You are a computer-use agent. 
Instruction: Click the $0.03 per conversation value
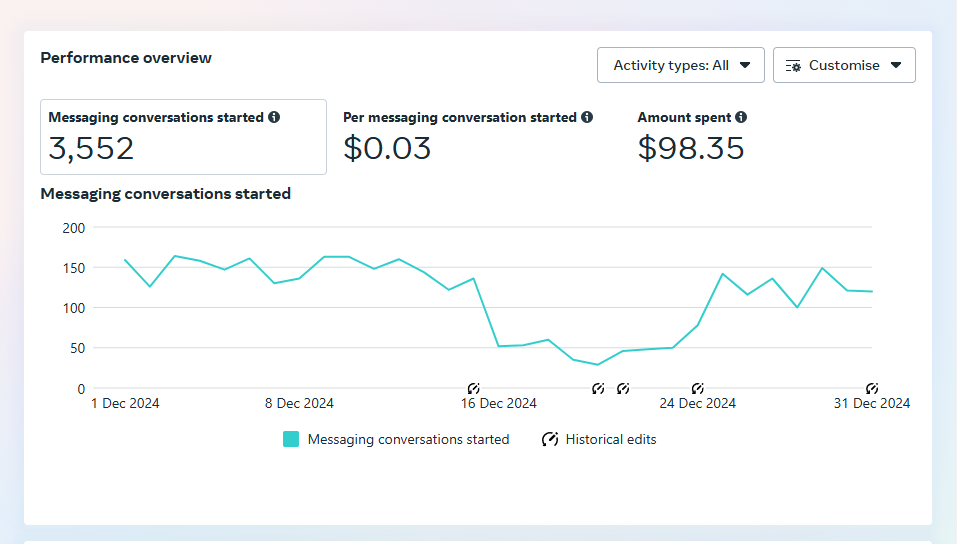pyautogui.click(x=387, y=148)
